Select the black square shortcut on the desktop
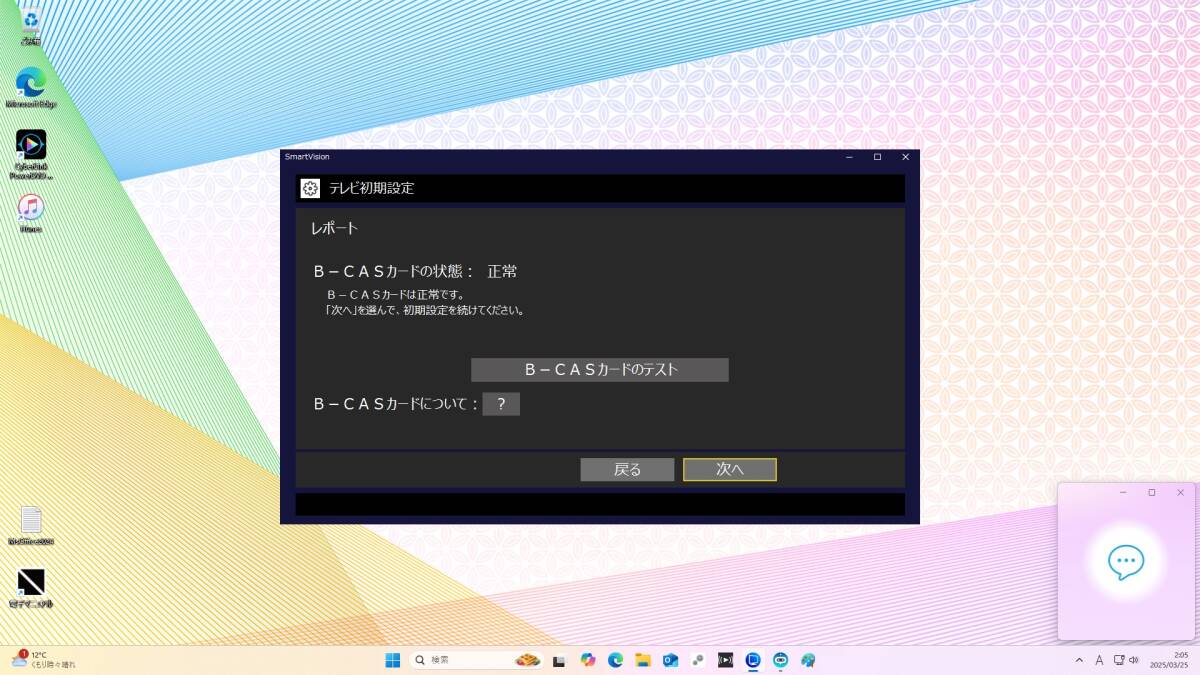This screenshot has height=675, width=1200. [x=31, y=588]
